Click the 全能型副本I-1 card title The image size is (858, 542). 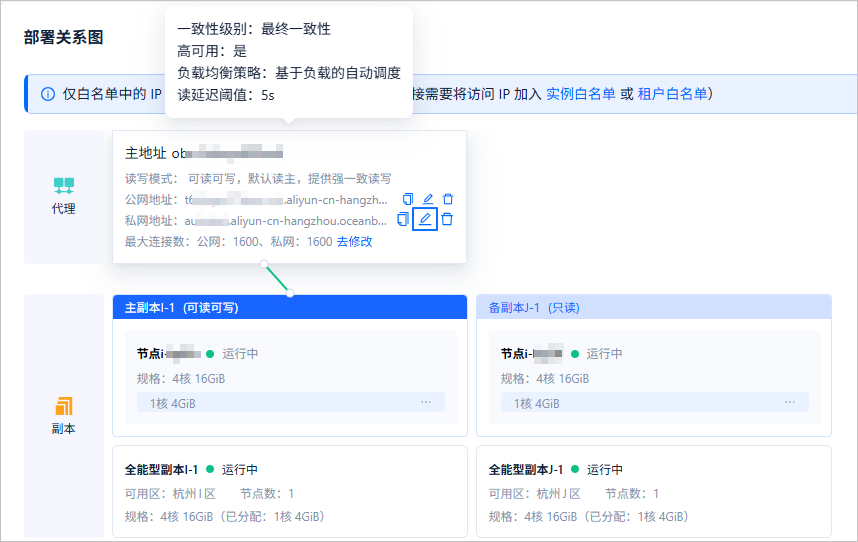point(161,469)
